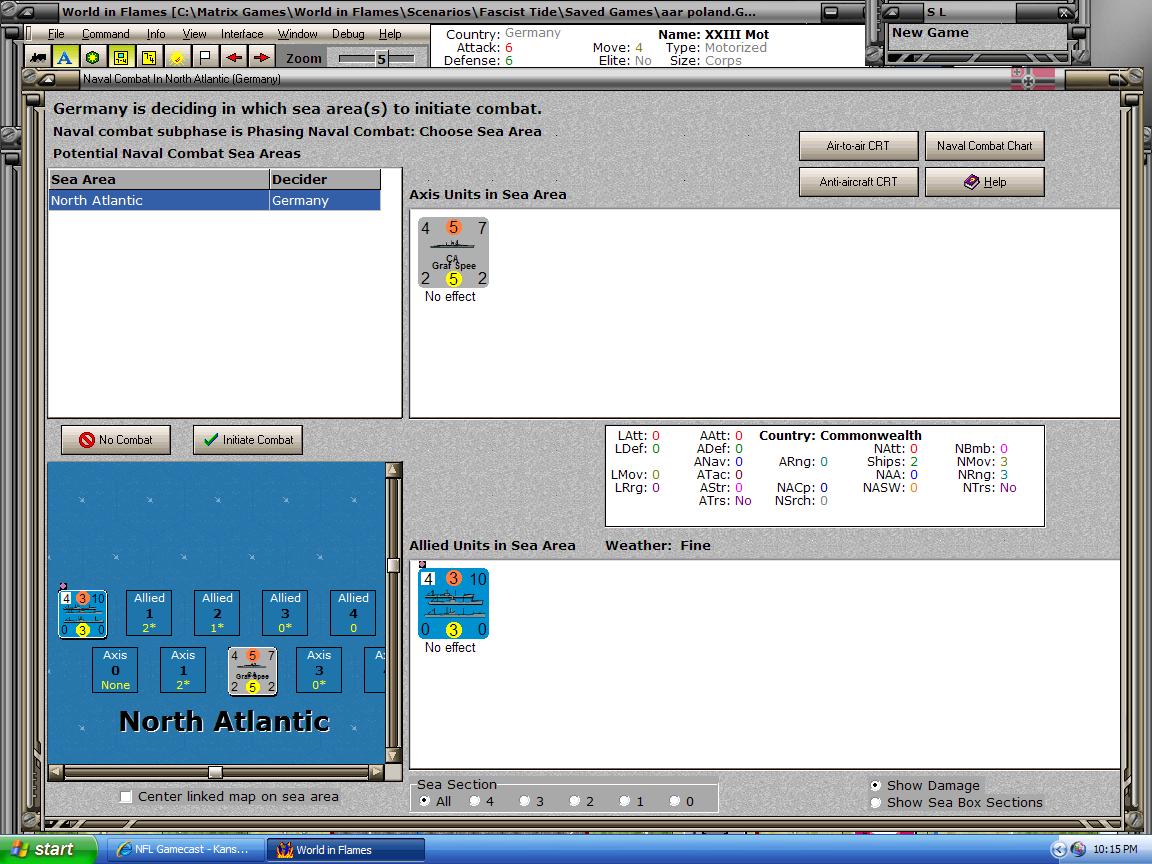
Task: Click the map scroll up arrow
Action: click(393, 470)
